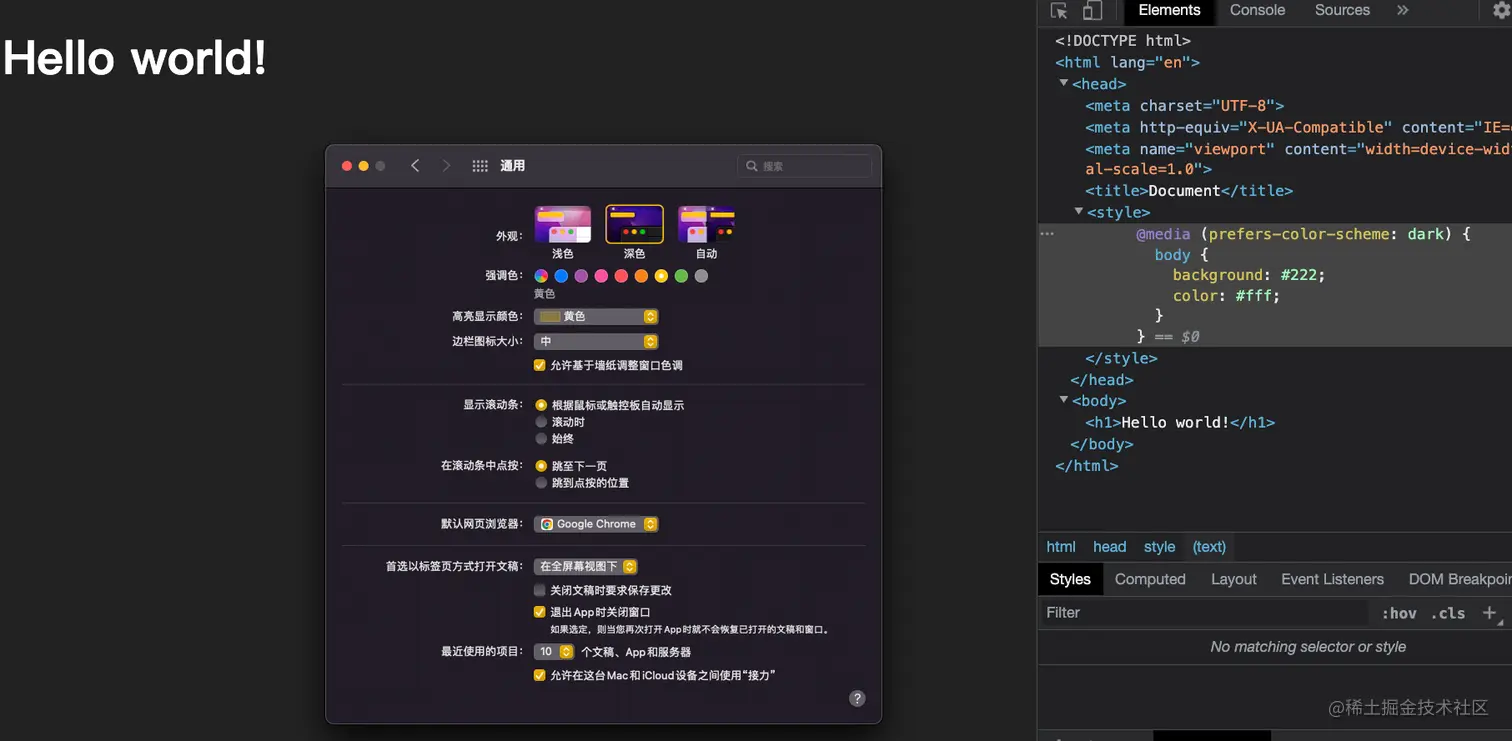This screenshot has width=1512, height=741.
Task: Select the 深色 dark appearance thumbnail
Action: pos(635,225)
